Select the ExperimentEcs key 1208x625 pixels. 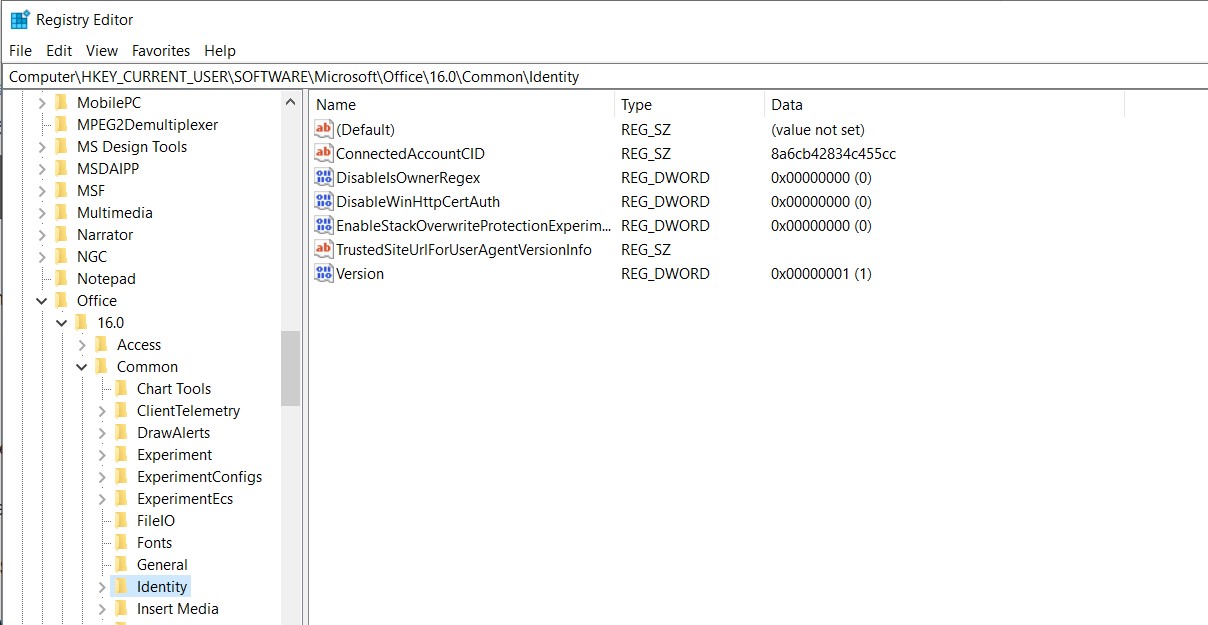point(185,498)
